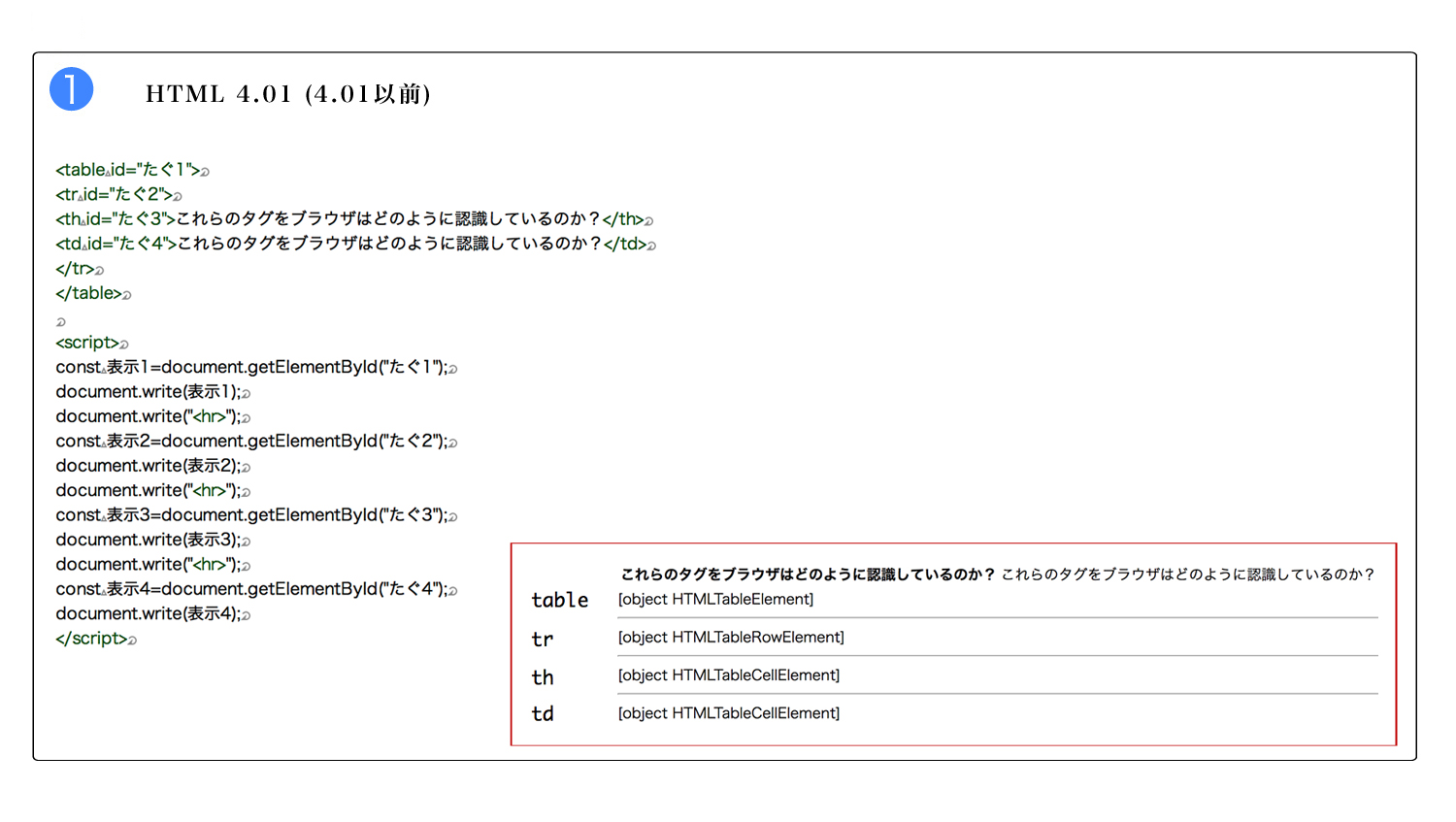Click the line const 表示4=document.getElementById("たぐ4");
Image resolution: width=1456 pixels, height=822 pixels.
[x=256, y=589]
